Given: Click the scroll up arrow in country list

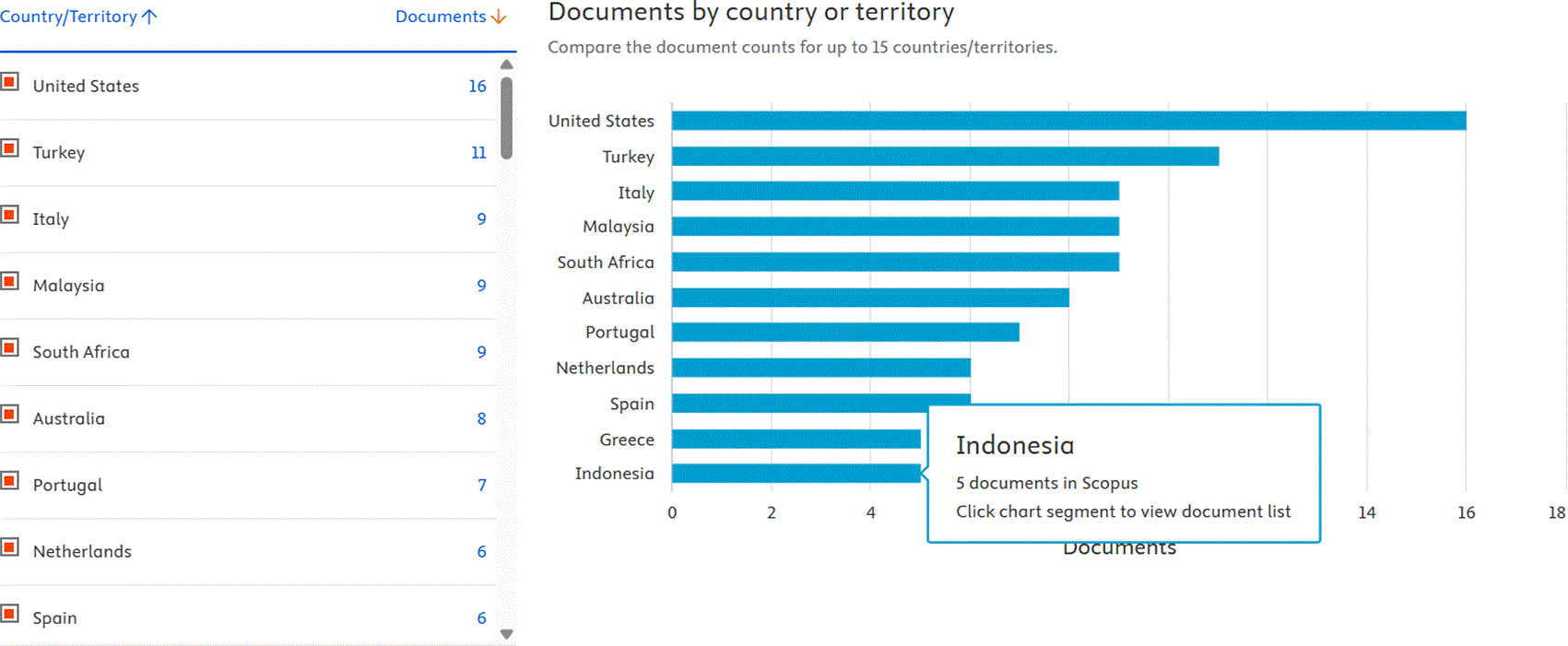Looking at the screenshot, I should tap(506, 65).
